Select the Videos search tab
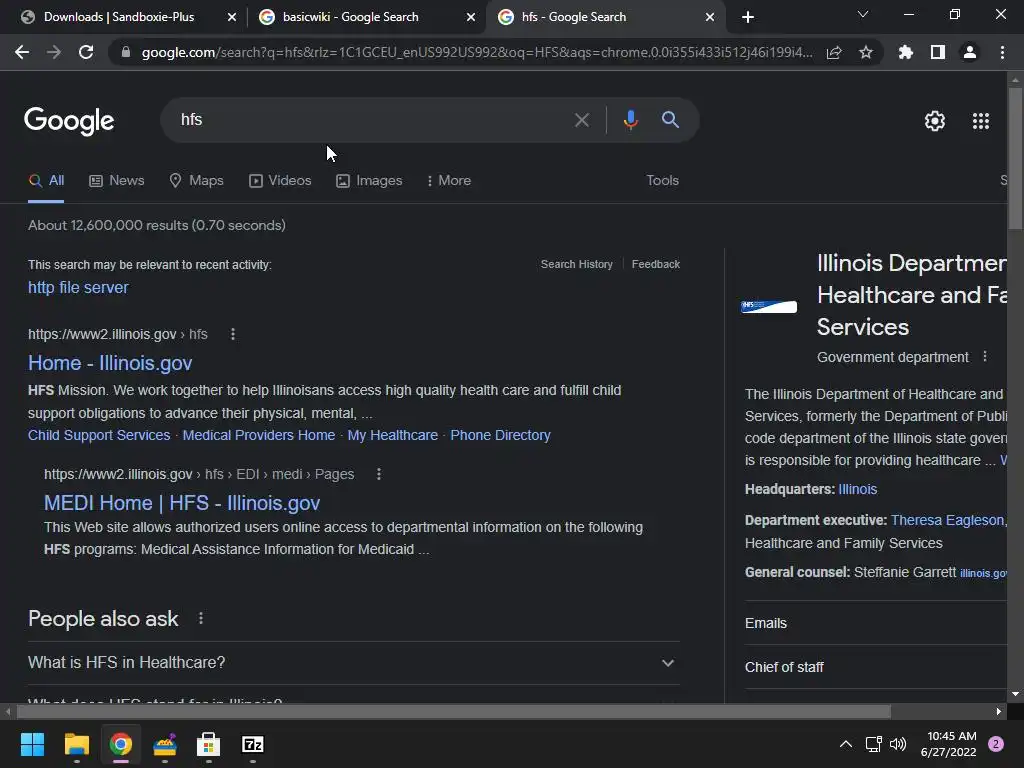This screenshot has height=768, width=1024. pos(280,181)
